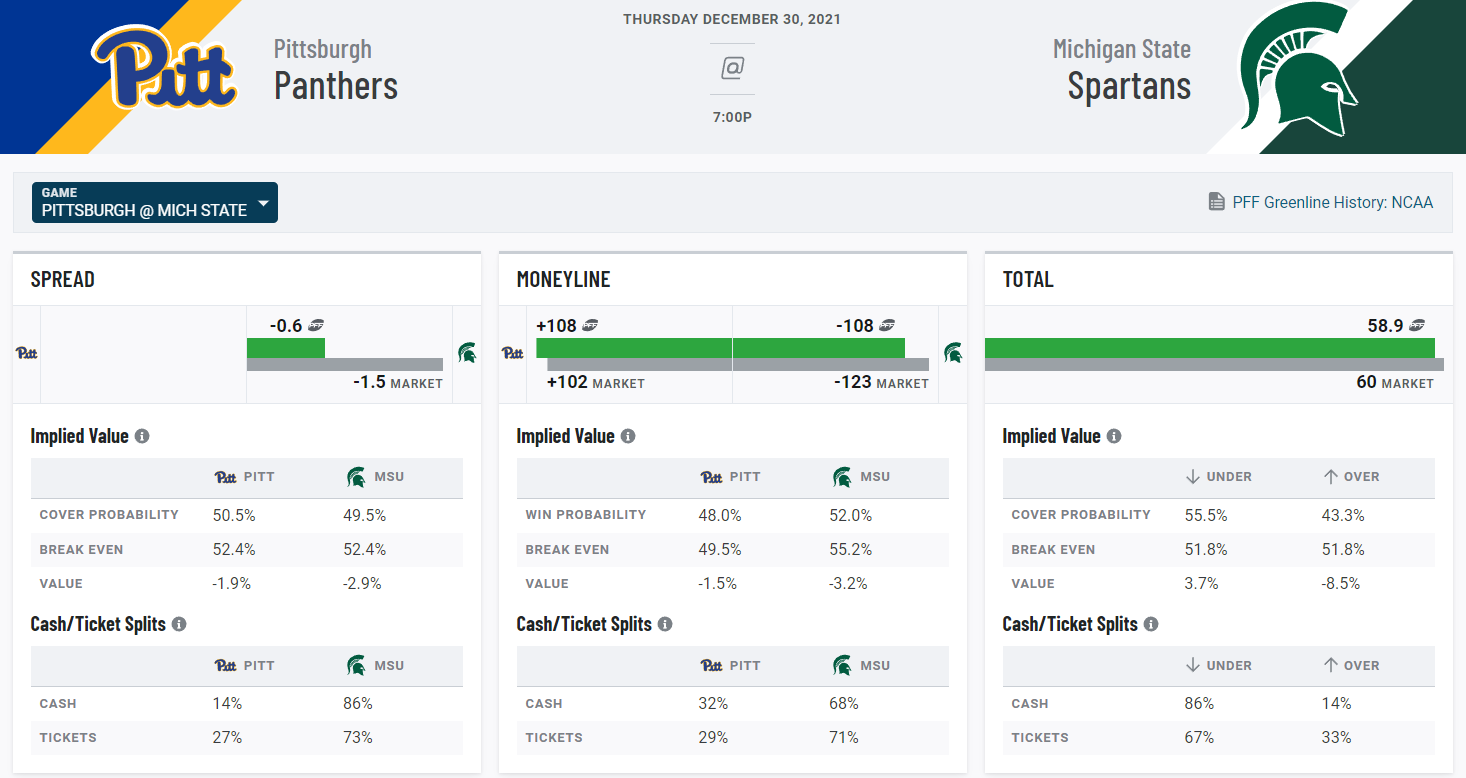Click info icon next to Total Implied Value
Viewport: 1466px width, 778px height.
(x=1114, y=436)
